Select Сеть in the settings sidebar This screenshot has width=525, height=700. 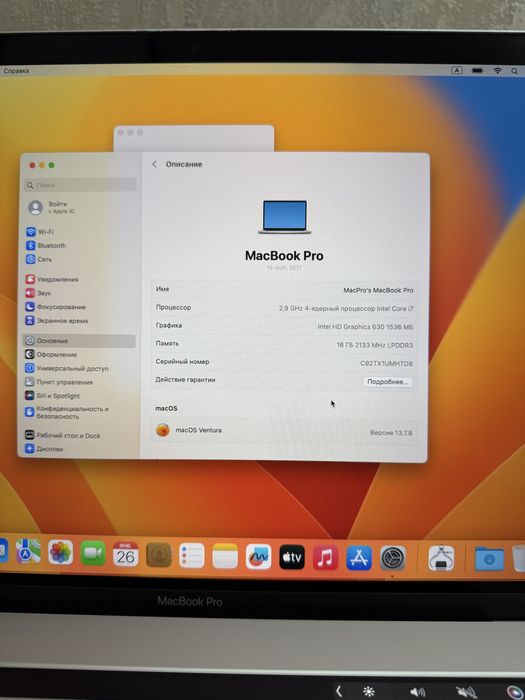[39, 259]
